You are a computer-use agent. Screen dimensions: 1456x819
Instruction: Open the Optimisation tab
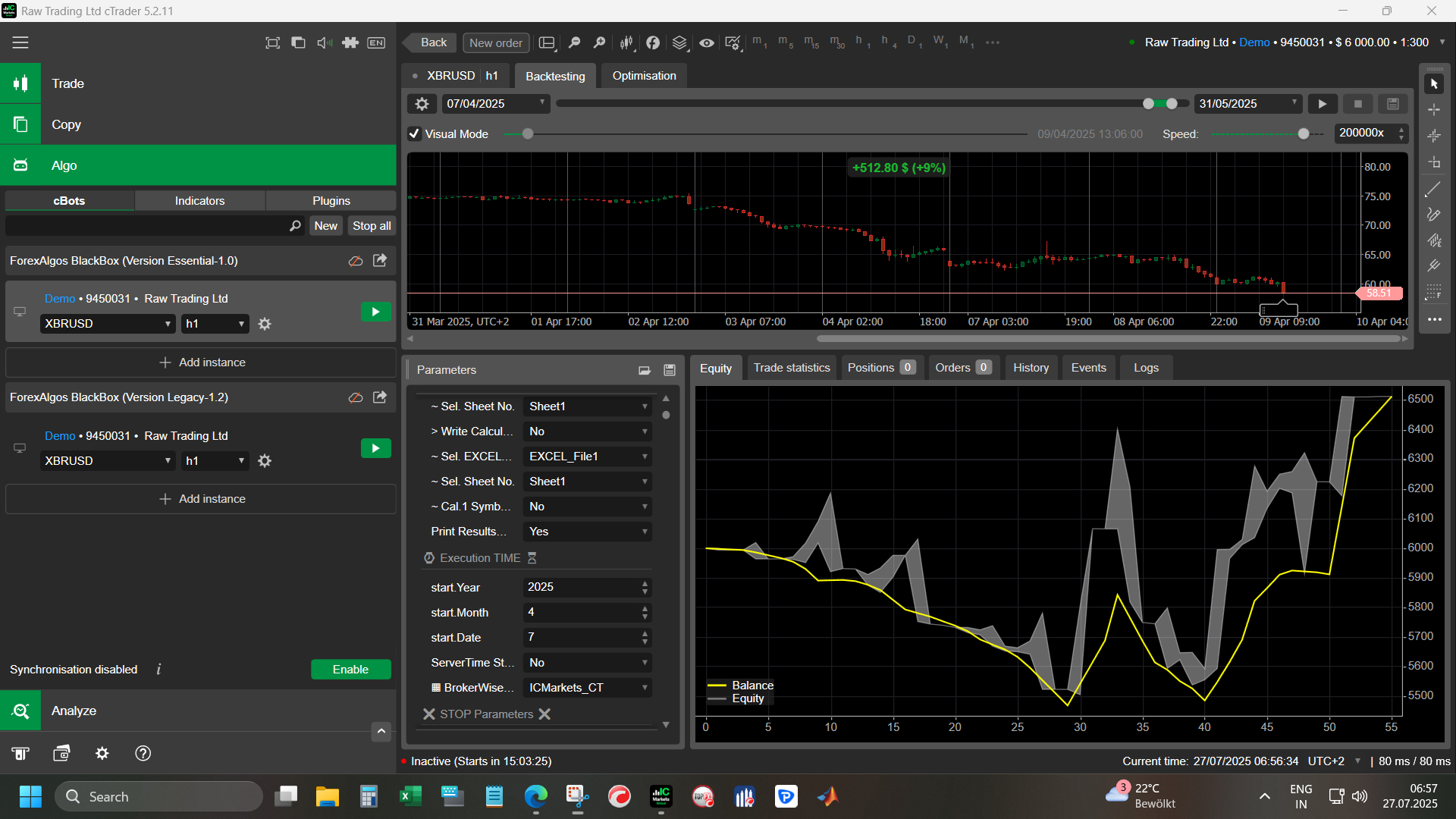(x=644, y=76)
